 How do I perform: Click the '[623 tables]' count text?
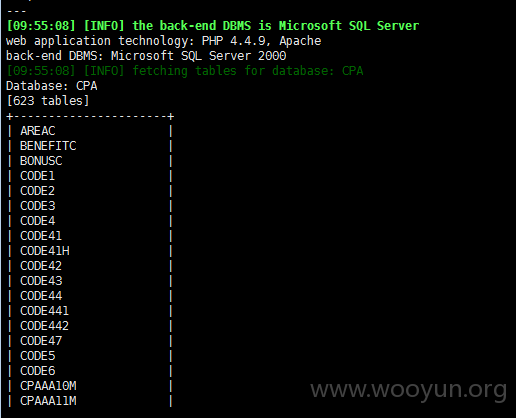[48, 101]
